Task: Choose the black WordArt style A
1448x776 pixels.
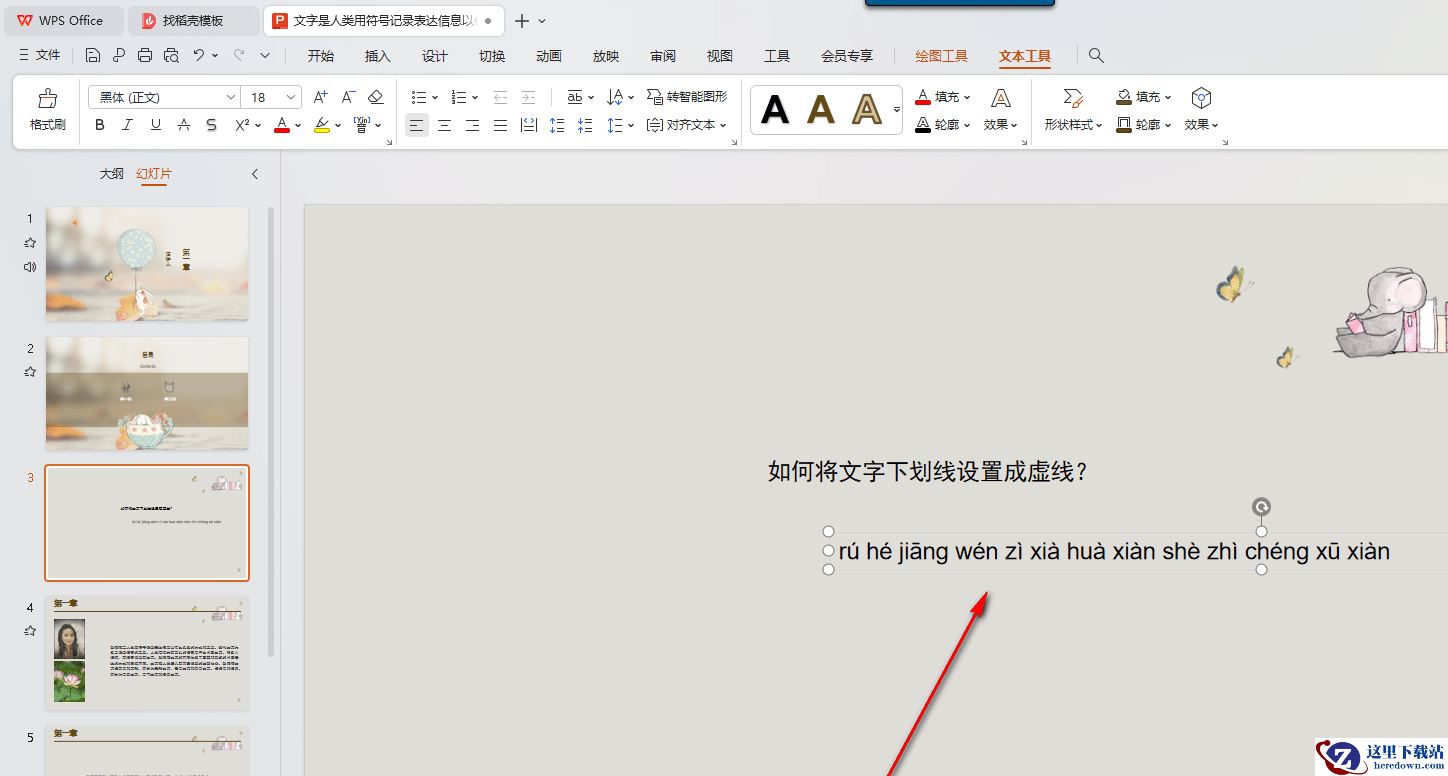Action: [x=775, y=109]
